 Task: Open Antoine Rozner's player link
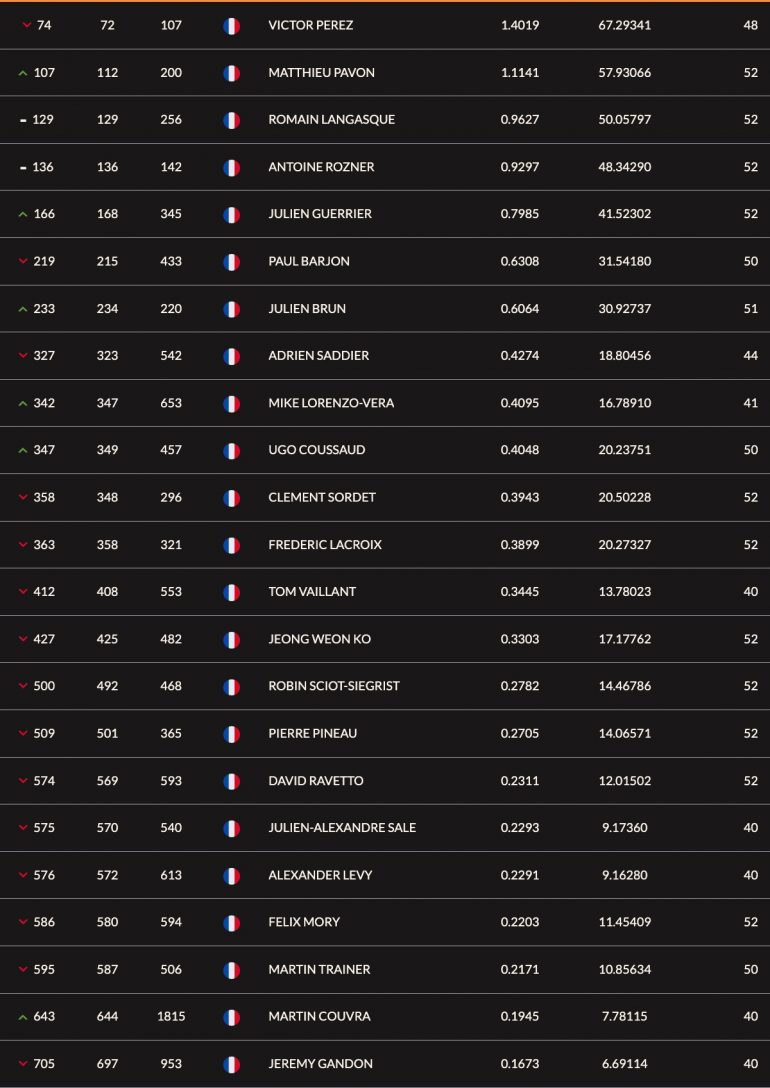click(321, 167)
